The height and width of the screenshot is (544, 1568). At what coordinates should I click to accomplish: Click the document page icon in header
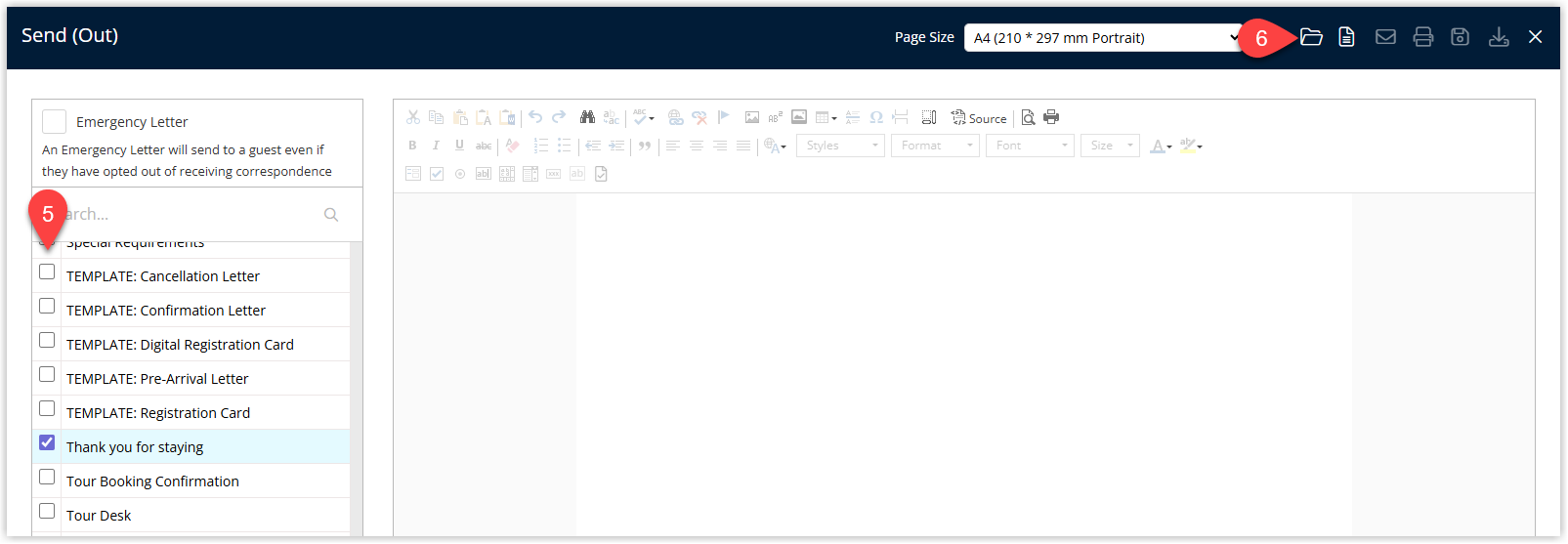(x=1346, y=37)
